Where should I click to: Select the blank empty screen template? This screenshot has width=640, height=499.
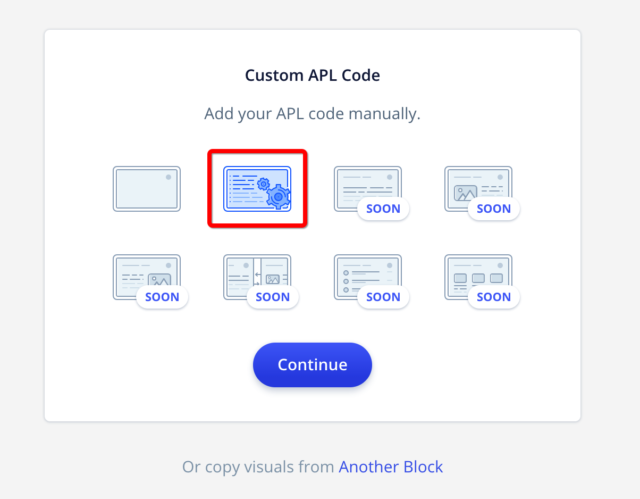pos(147,189)
